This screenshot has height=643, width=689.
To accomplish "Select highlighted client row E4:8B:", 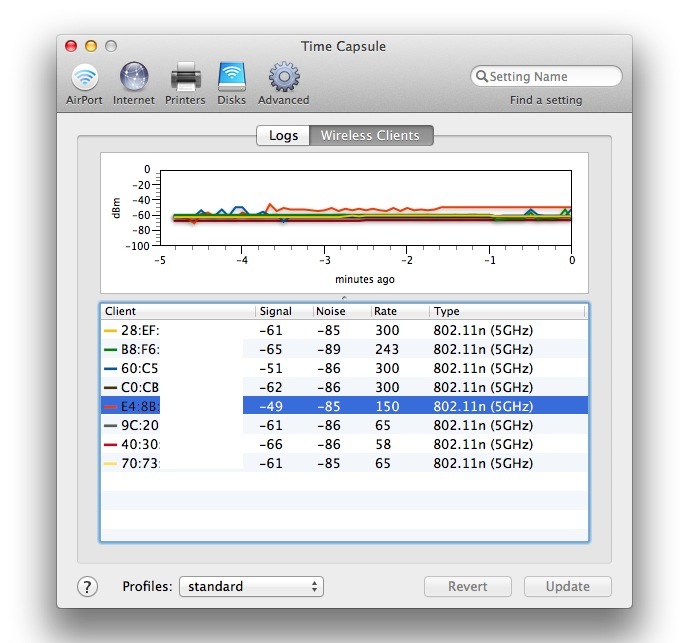I will 344,406.
